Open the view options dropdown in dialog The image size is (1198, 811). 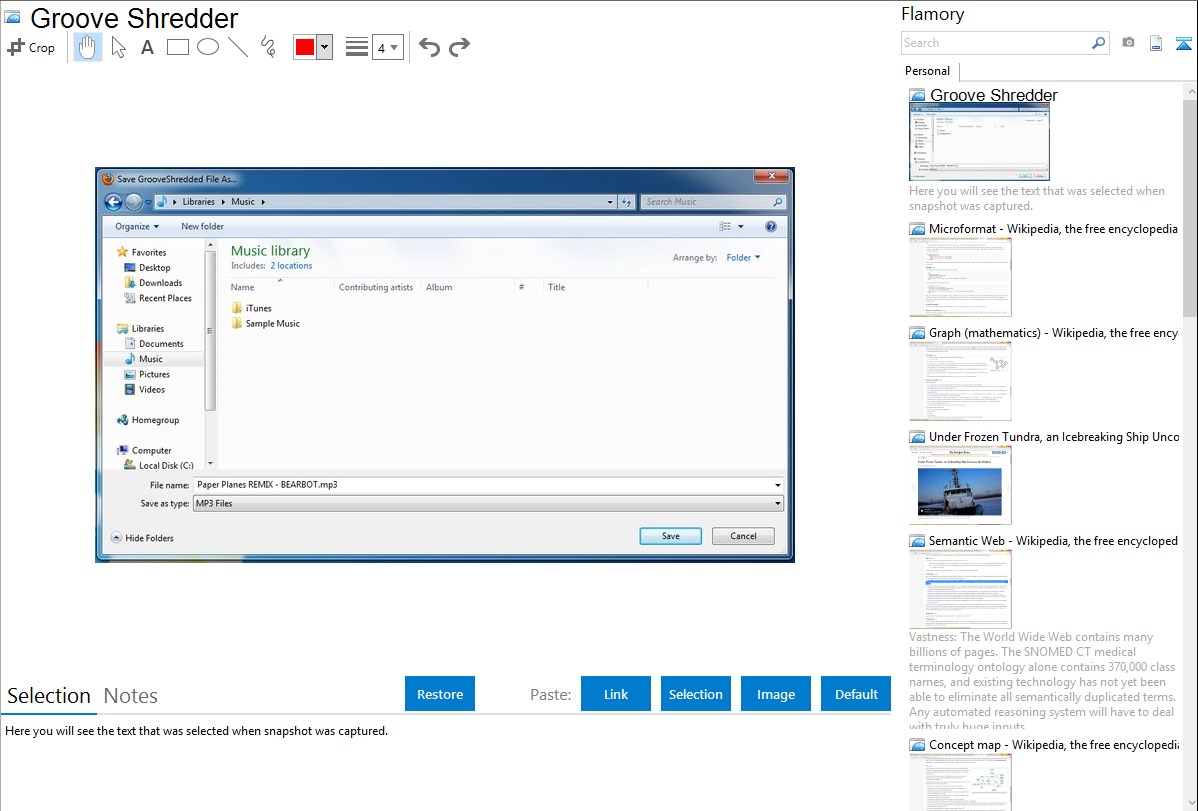(x=740, y=226)
